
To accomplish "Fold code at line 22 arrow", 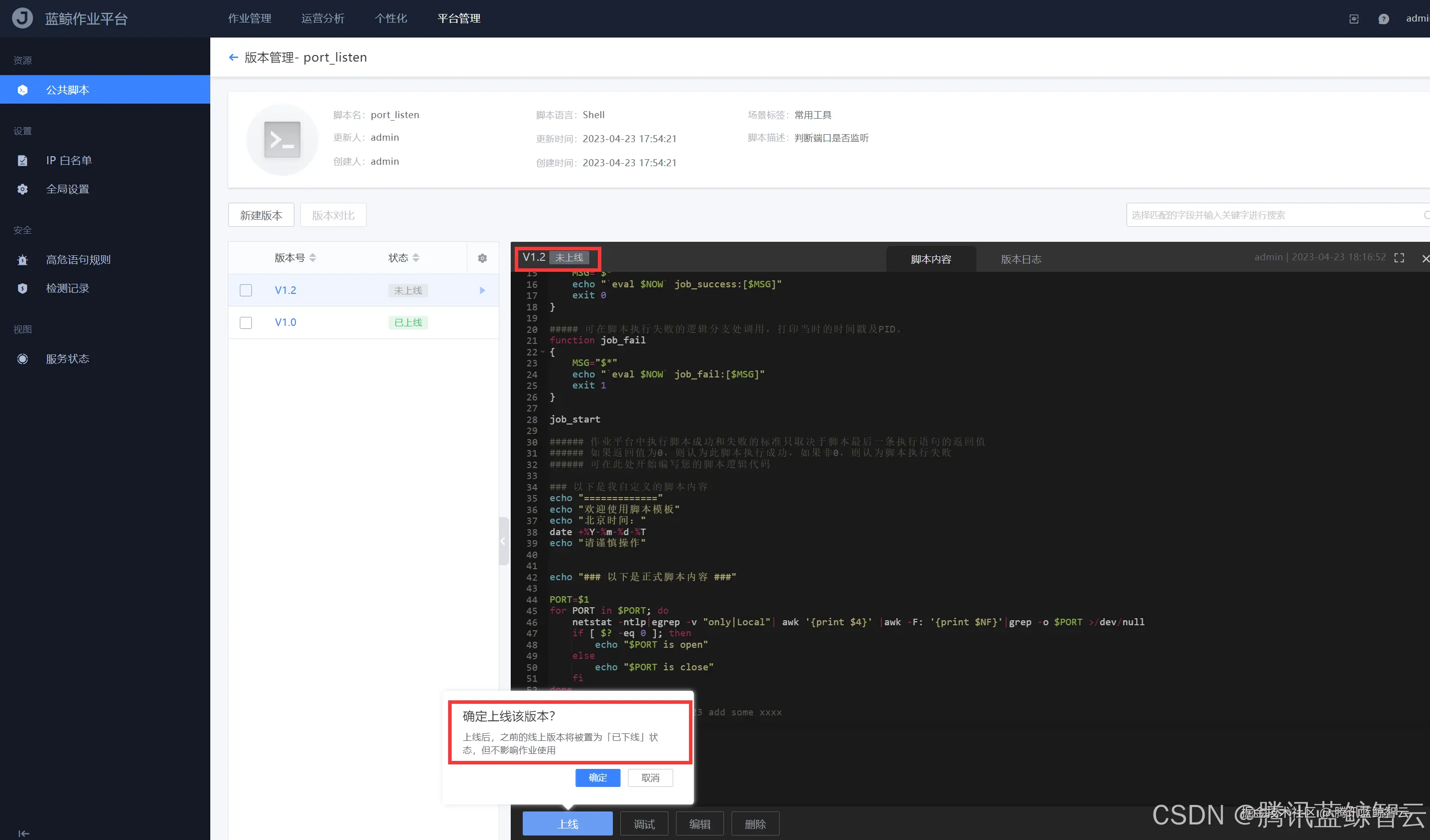I will [543, 352].
